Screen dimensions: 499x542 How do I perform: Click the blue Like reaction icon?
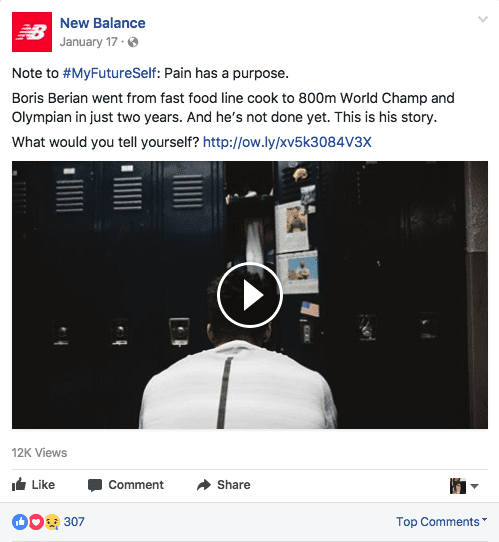20,522
